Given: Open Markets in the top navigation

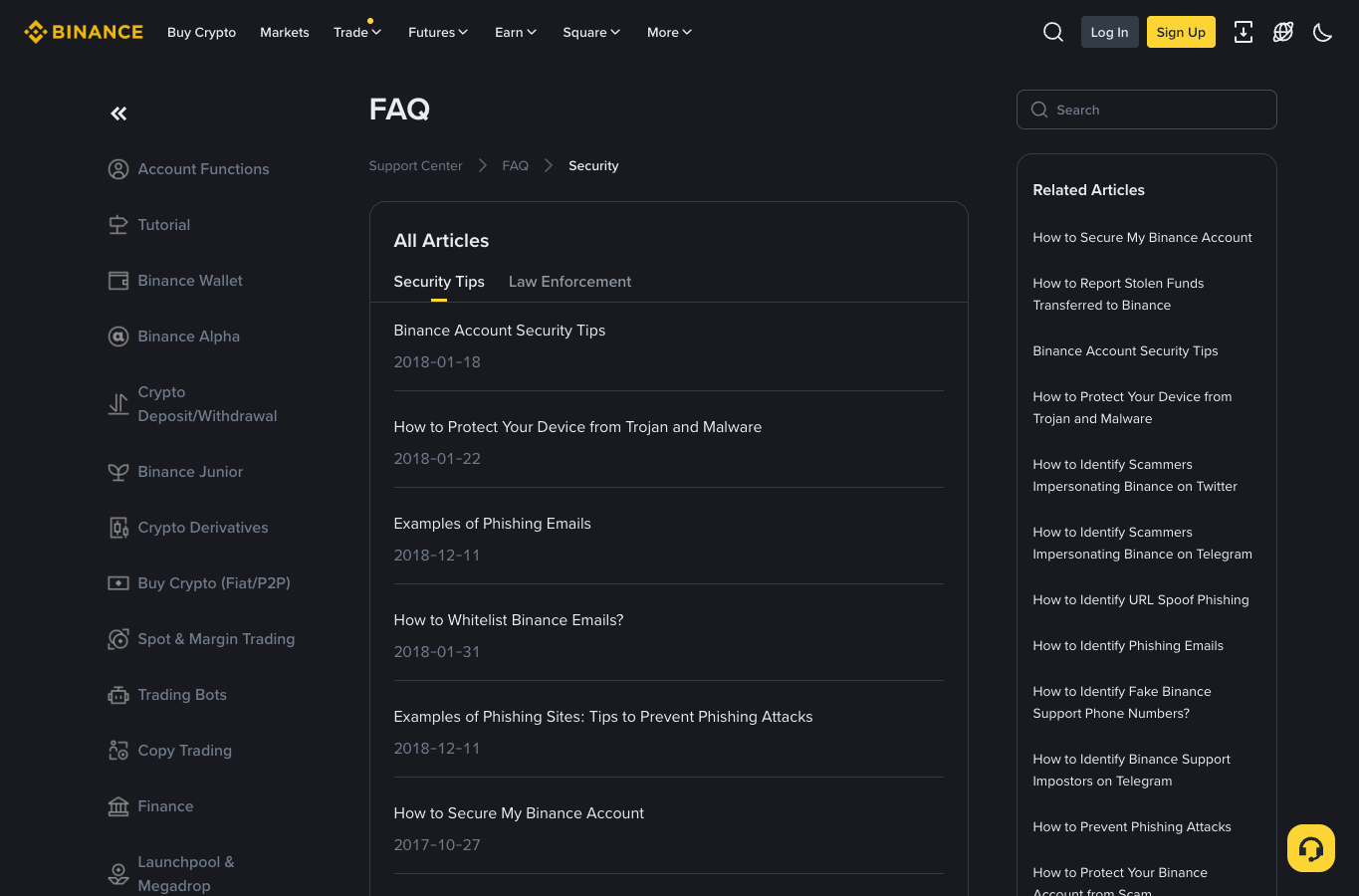Looking at the screenshot, I should (x=285, y=32).
